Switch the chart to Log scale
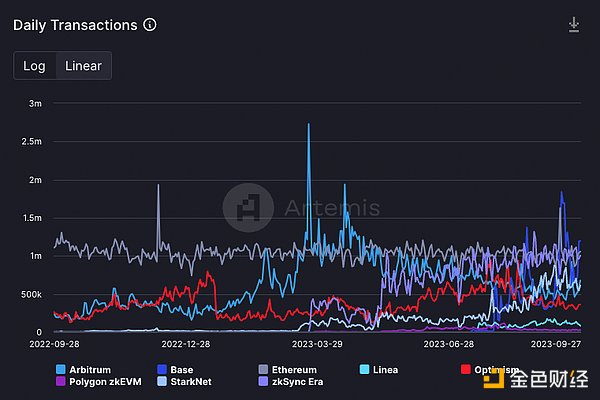Image resolution: width=600 pixels, height=400 pixels. (x=34, y=66)
